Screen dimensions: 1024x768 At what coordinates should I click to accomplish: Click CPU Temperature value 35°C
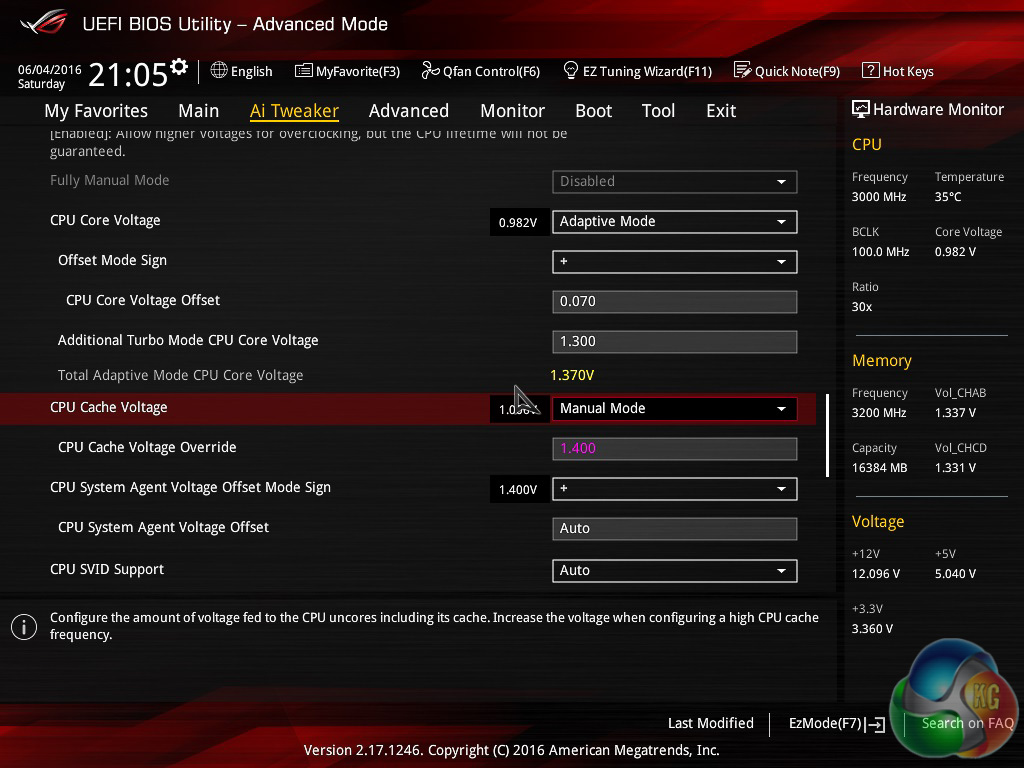(x=948, y=197)
